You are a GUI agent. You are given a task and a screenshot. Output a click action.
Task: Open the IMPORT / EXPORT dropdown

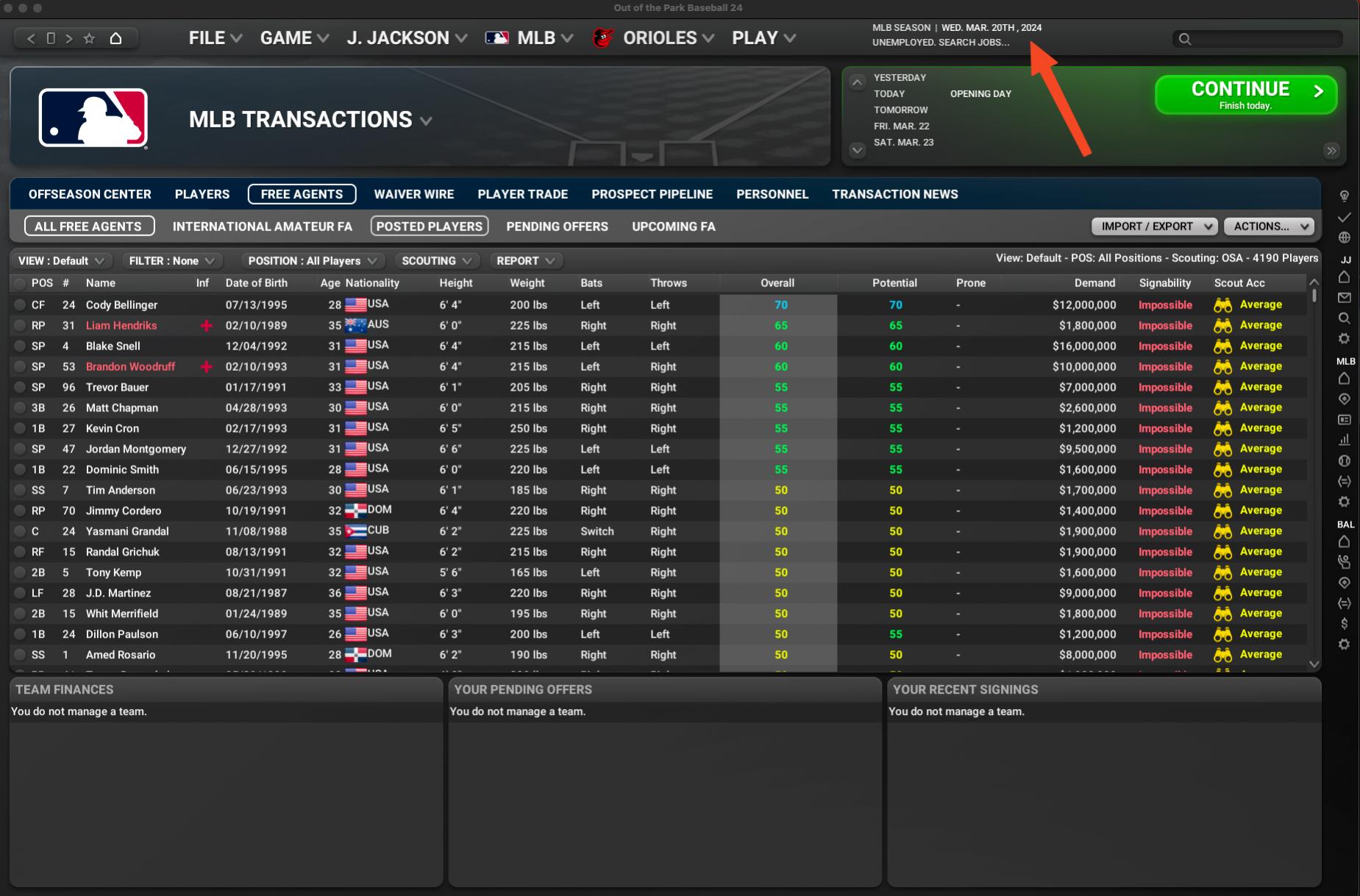(1154, 227)
